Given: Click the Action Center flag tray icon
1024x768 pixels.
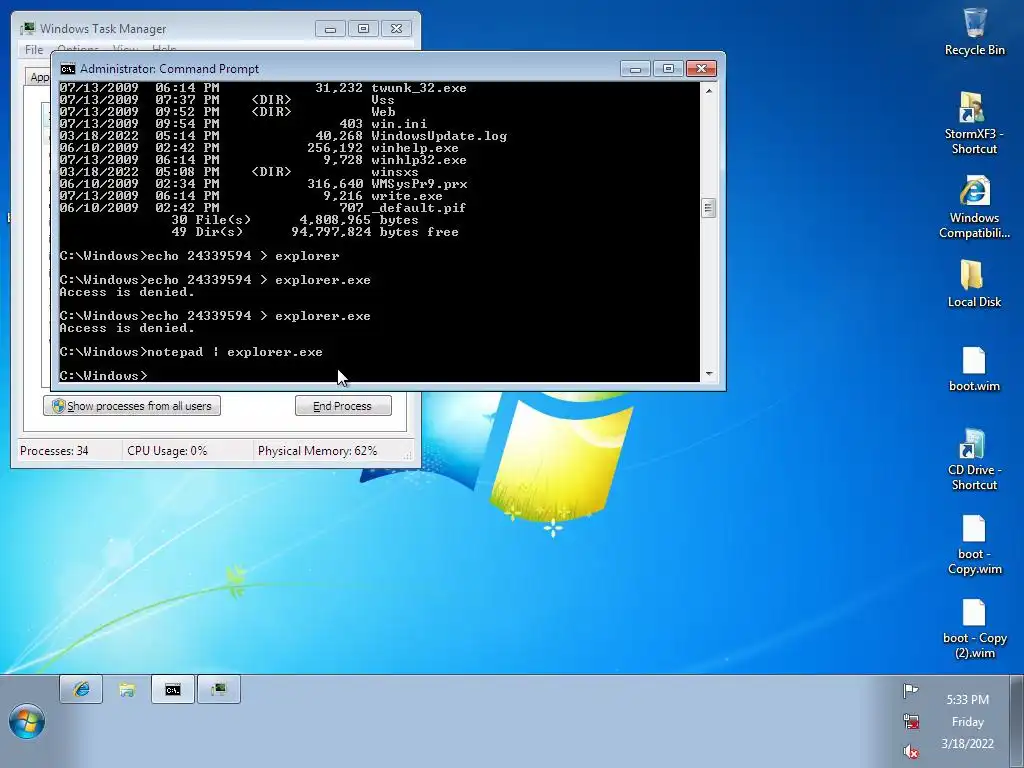Looking at the screenshot, I should [910, 690].
